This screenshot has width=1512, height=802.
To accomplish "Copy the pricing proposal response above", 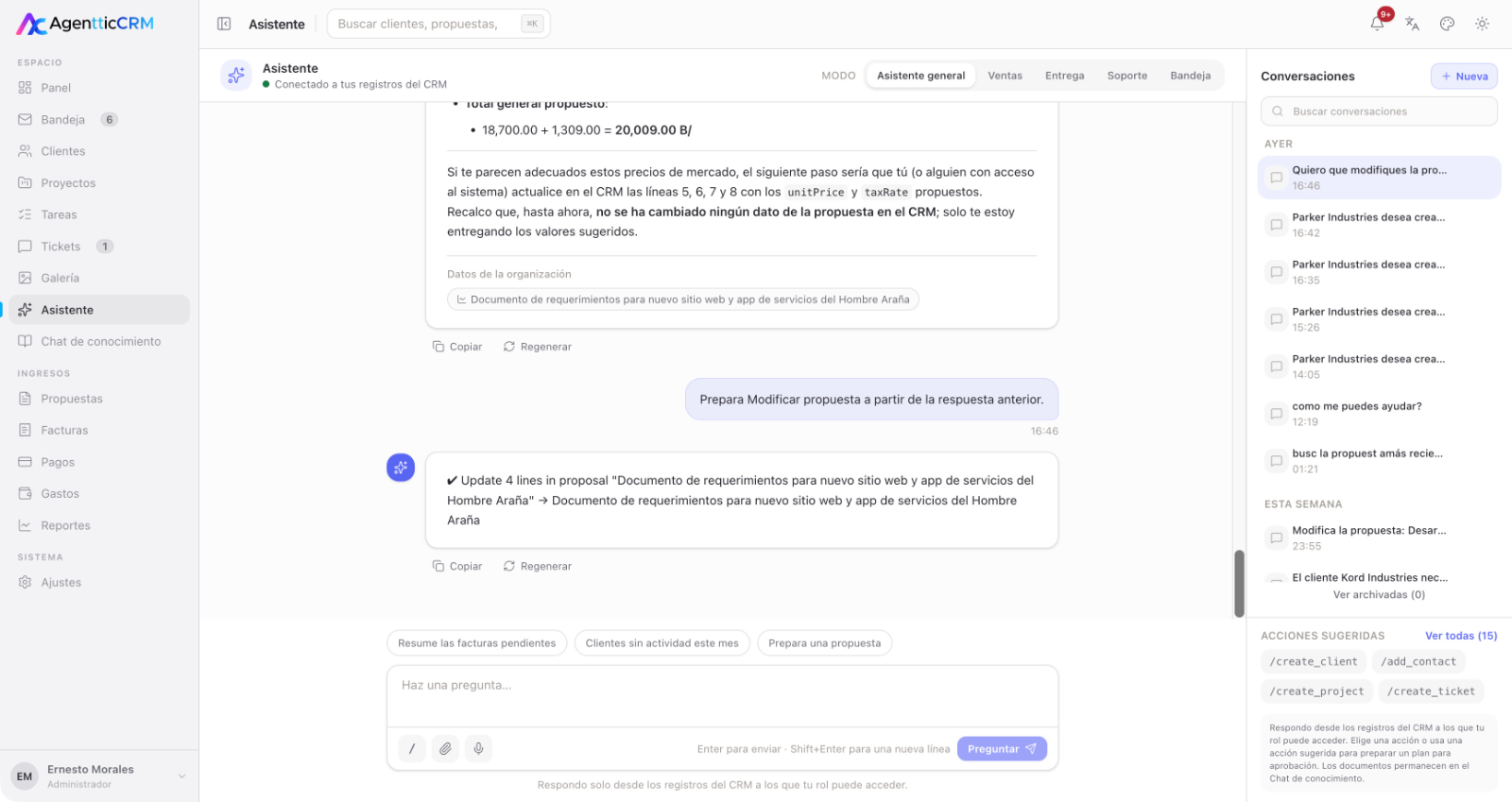I will click(x=457, y=347).
